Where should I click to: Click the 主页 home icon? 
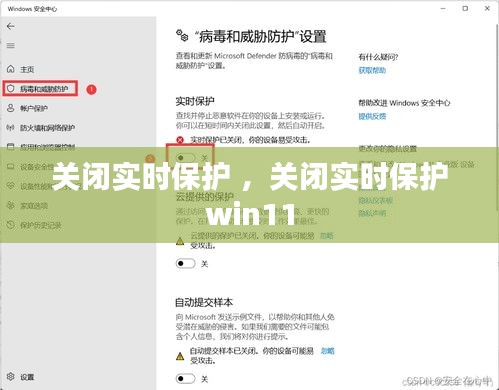pos(11,69)
